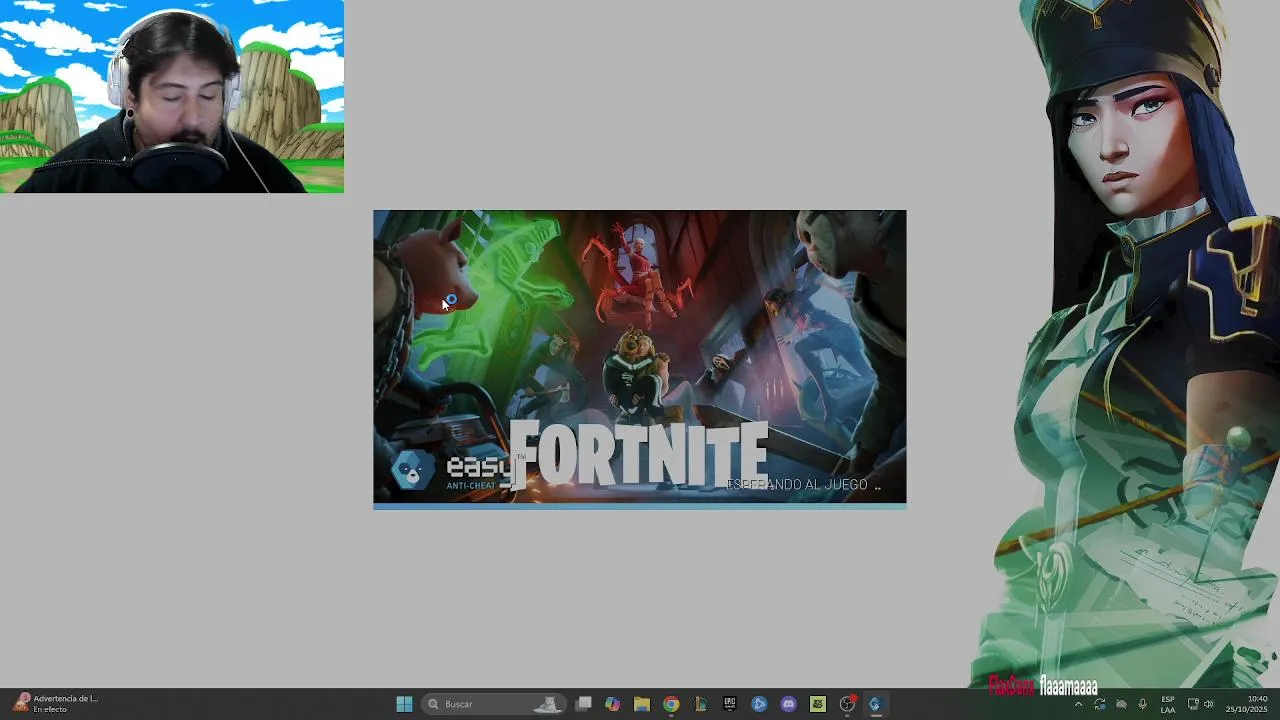
Task: Show hidden system tray icons
Action: (1078, 704)
